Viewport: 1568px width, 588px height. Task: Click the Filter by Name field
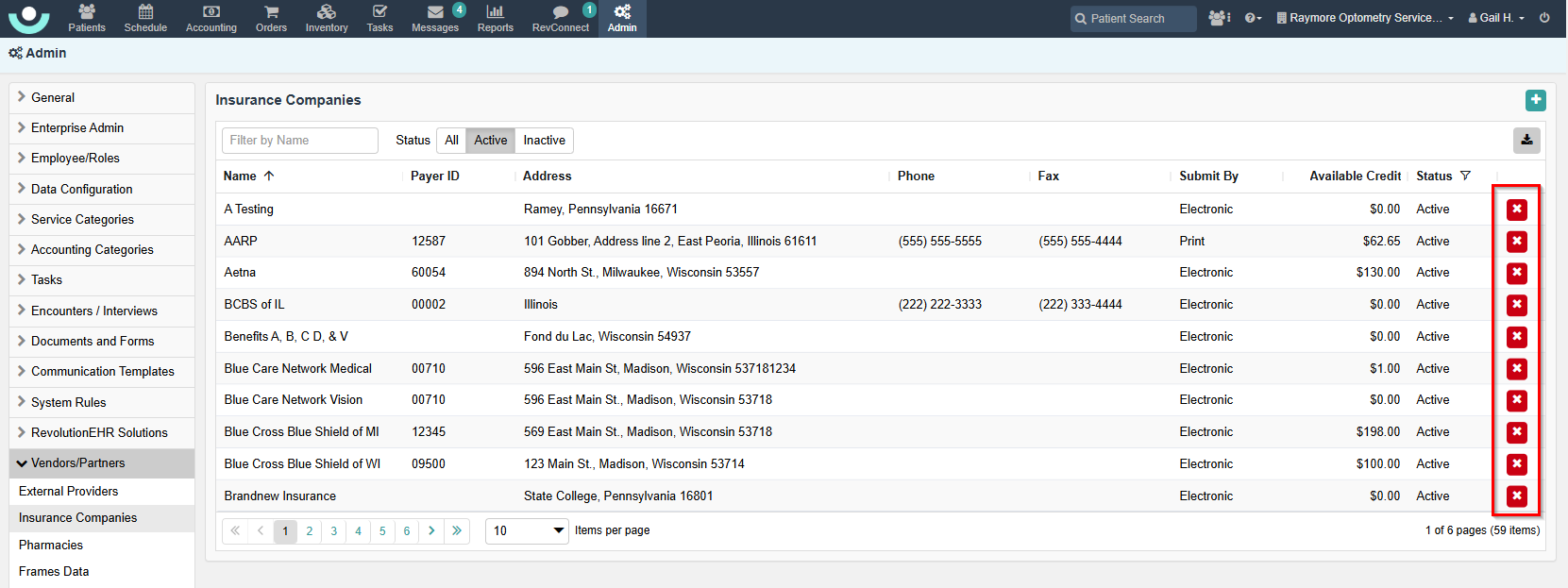point(300,141)
